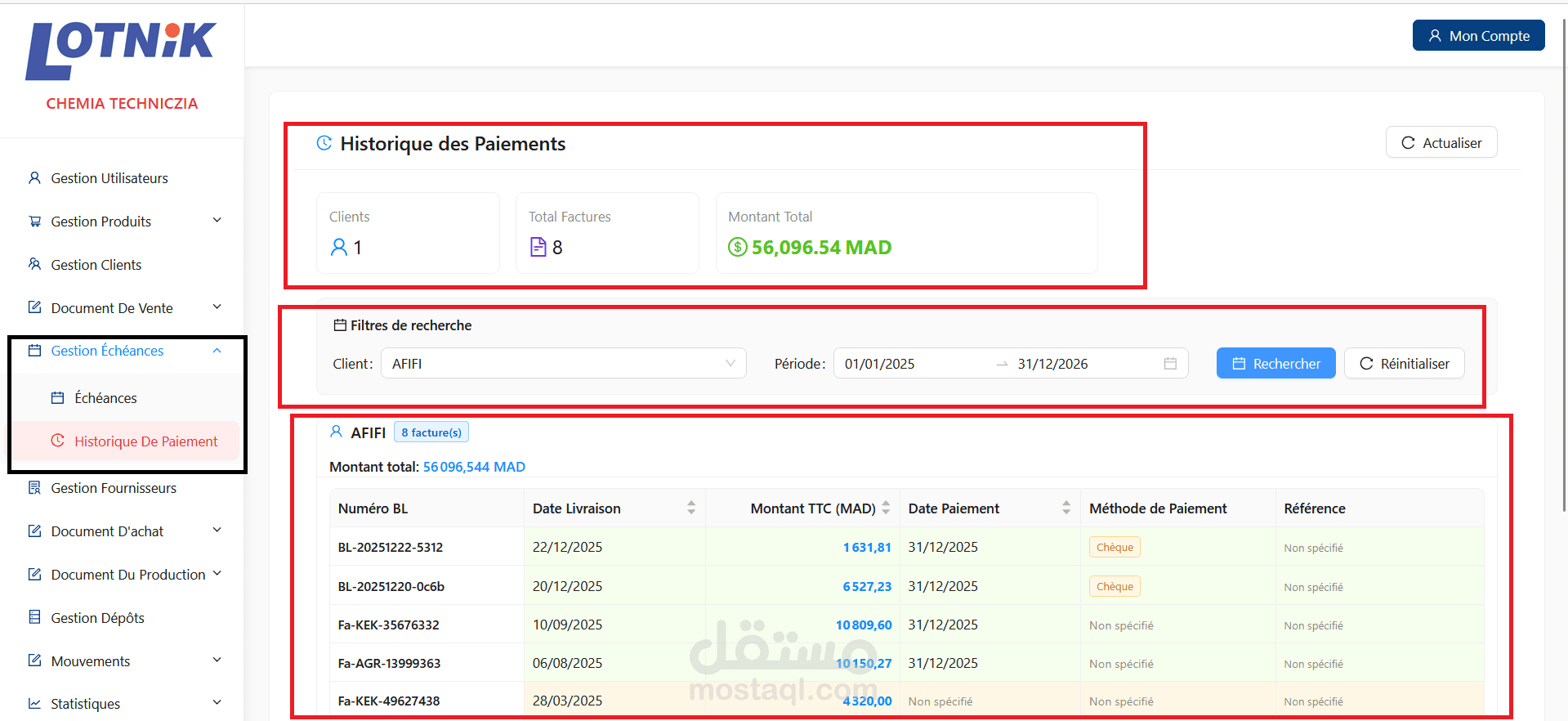The width and height of the screenshot is (1568, 721).
Task: Expand the Gestion Produits chevron
Action: [217, 220]
